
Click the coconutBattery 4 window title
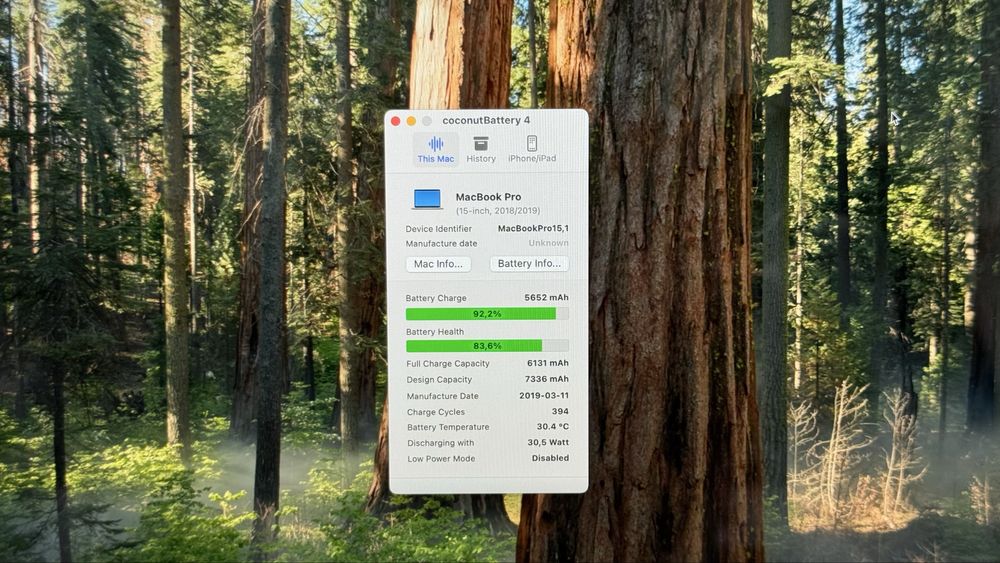point(486,120)
